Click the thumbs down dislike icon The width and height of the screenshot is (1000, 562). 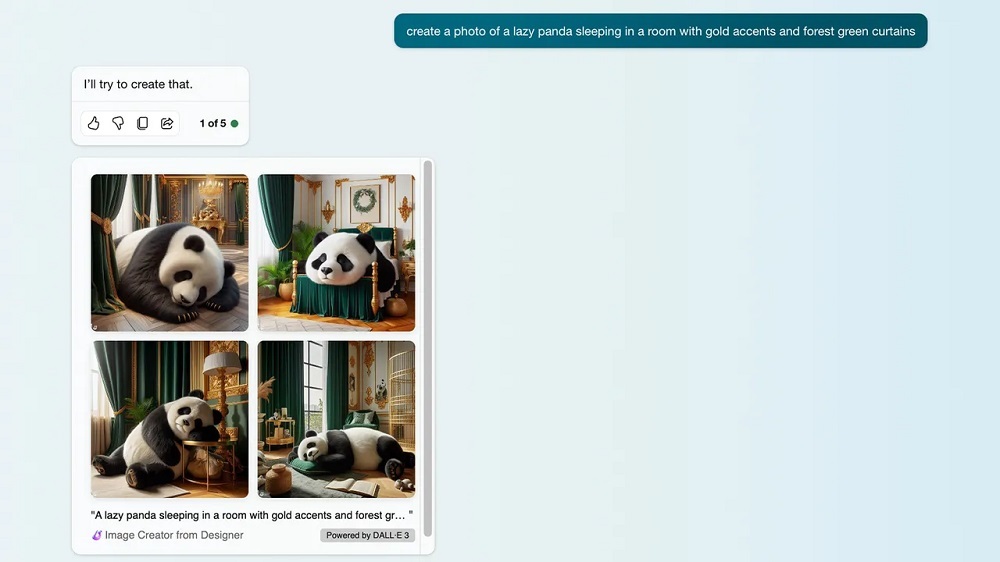118,123
